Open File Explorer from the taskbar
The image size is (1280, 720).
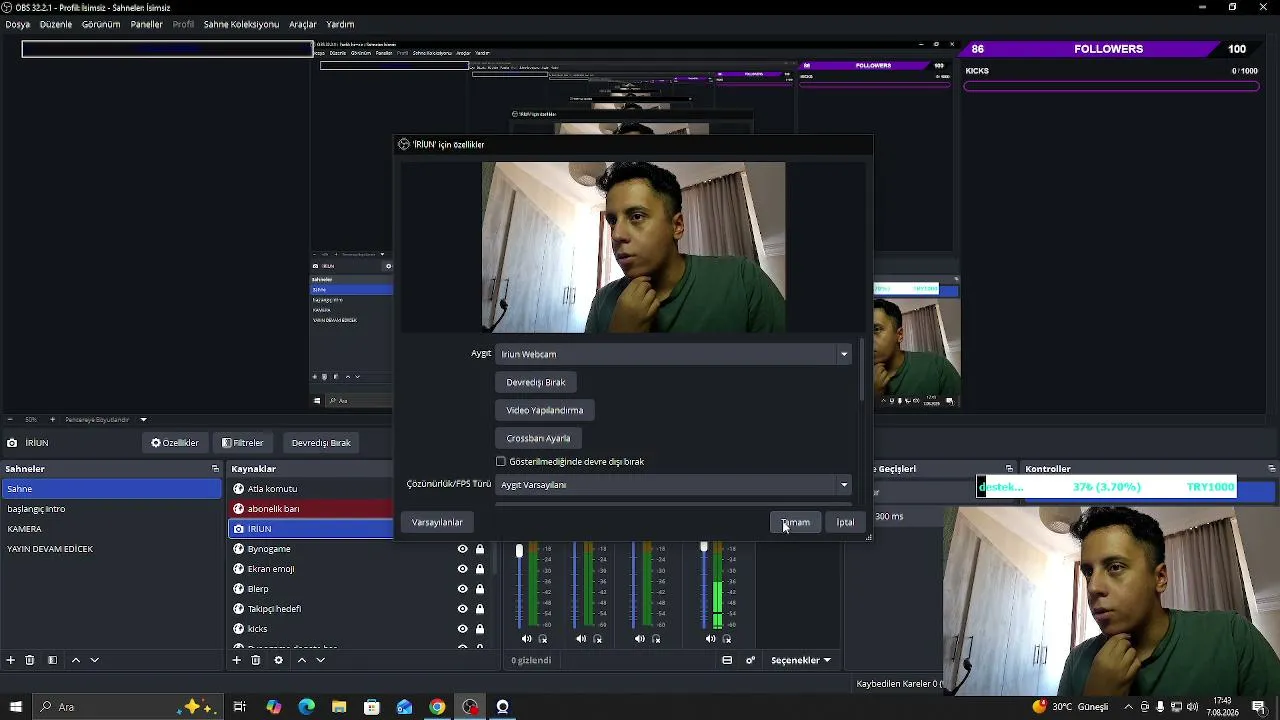click(339, 707)
